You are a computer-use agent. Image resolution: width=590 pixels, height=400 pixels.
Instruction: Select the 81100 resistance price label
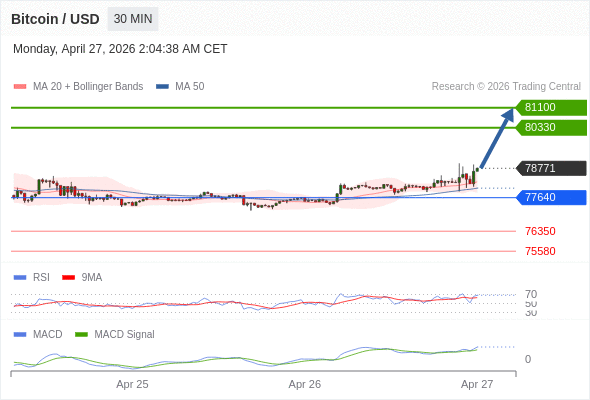(x=551, y=108)
